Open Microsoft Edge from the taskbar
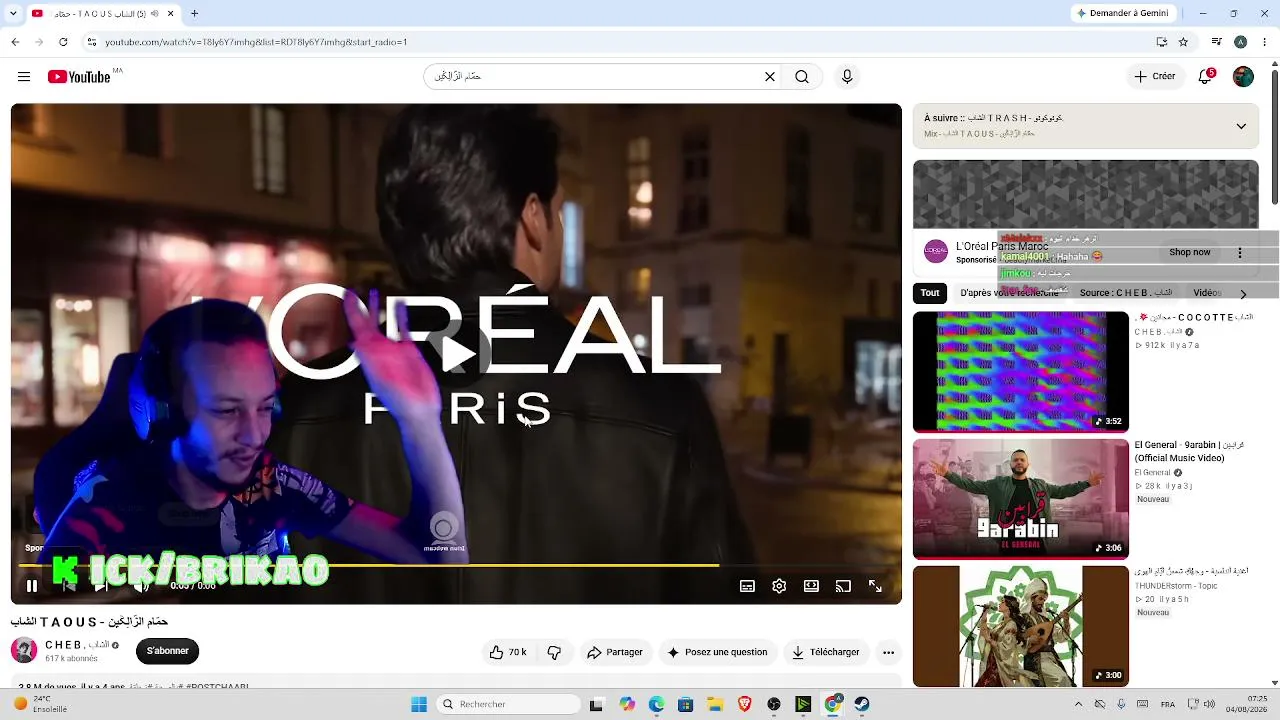Viewport: 1280px width, 720px height. (656, 704)
